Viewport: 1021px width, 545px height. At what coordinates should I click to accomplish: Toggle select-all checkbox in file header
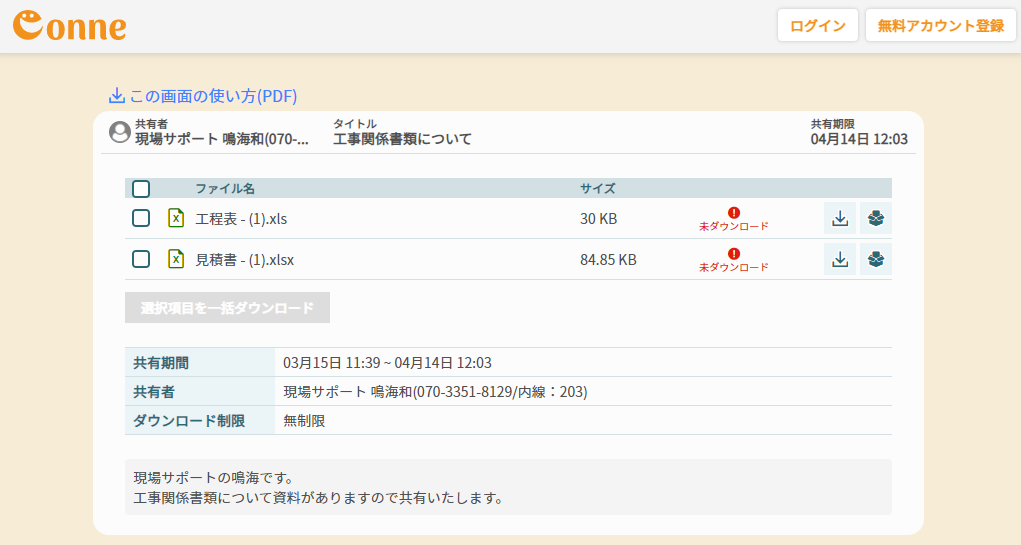[141, 189]
